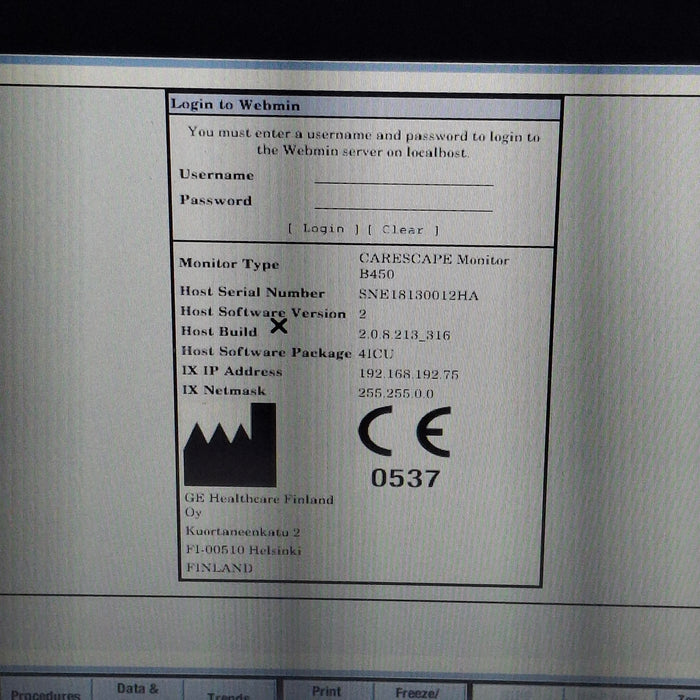Click the Host Serial Number label
Viewport: 700px width, 700px height.
point(252,292)
